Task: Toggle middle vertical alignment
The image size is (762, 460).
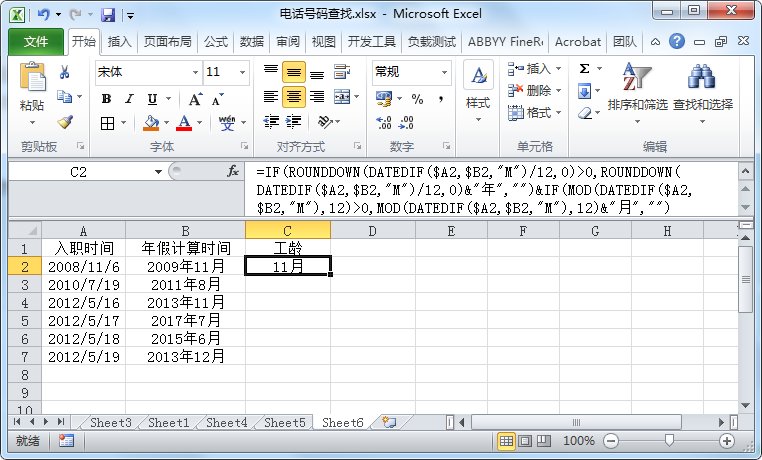Action: [294, 72]
